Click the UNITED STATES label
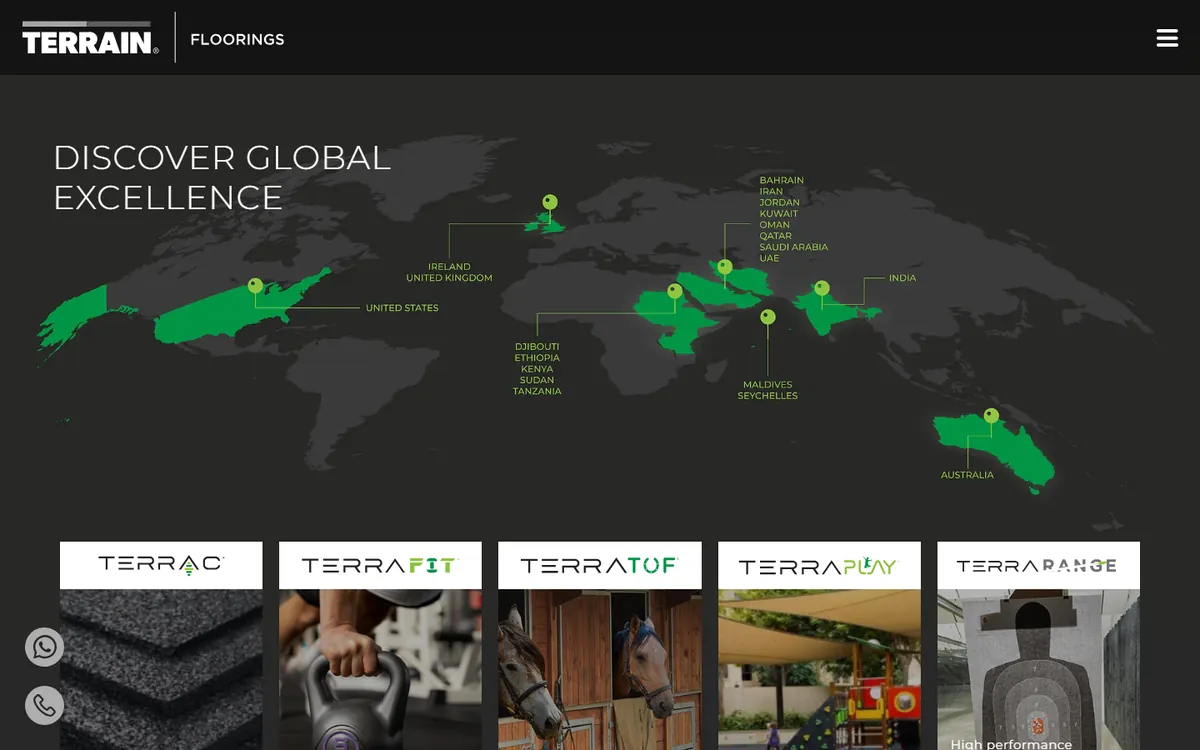The height and width of the screenshot is (750, 1200). 402,308
